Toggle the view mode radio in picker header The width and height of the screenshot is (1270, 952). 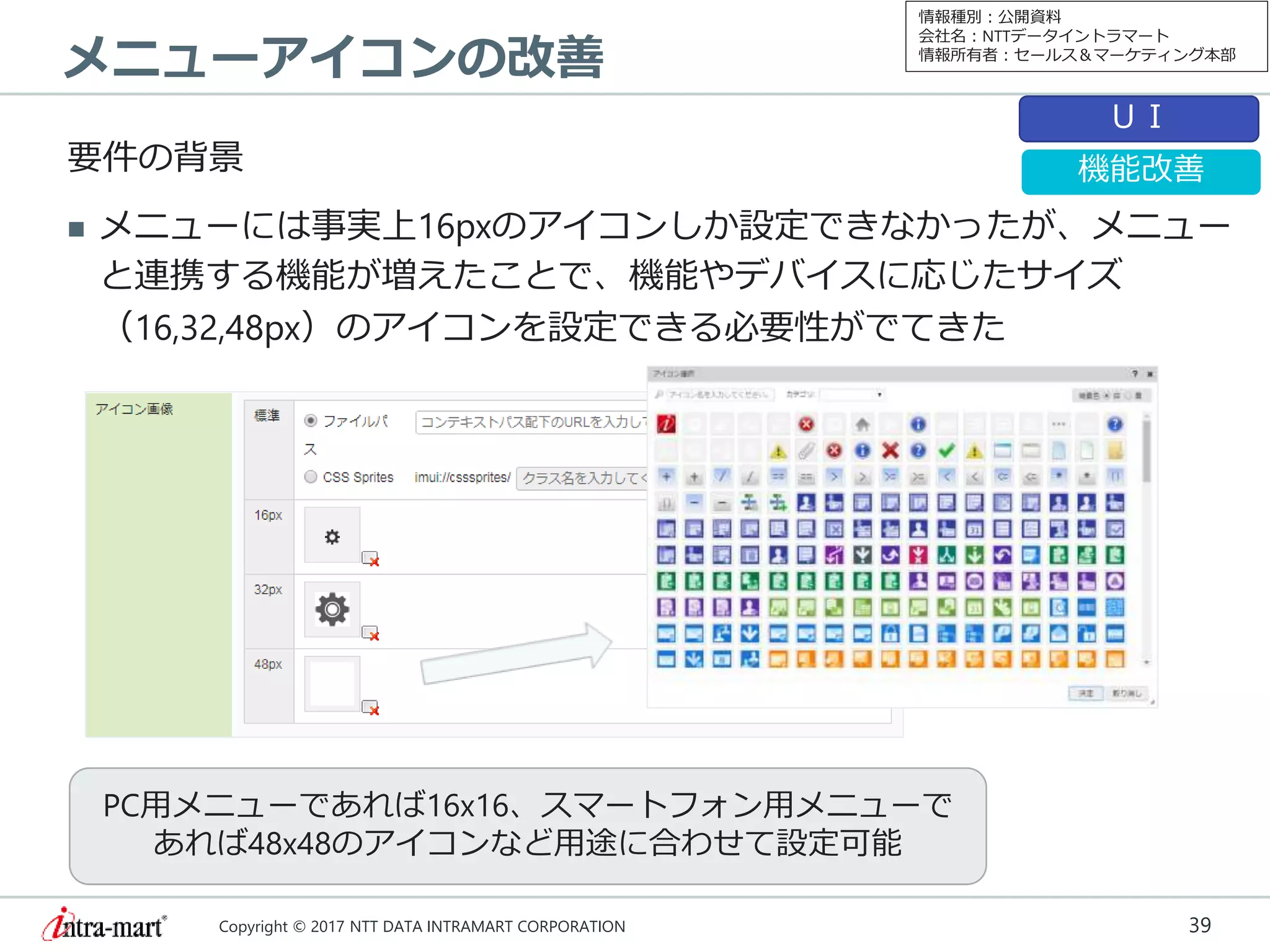pos(1107,395)
